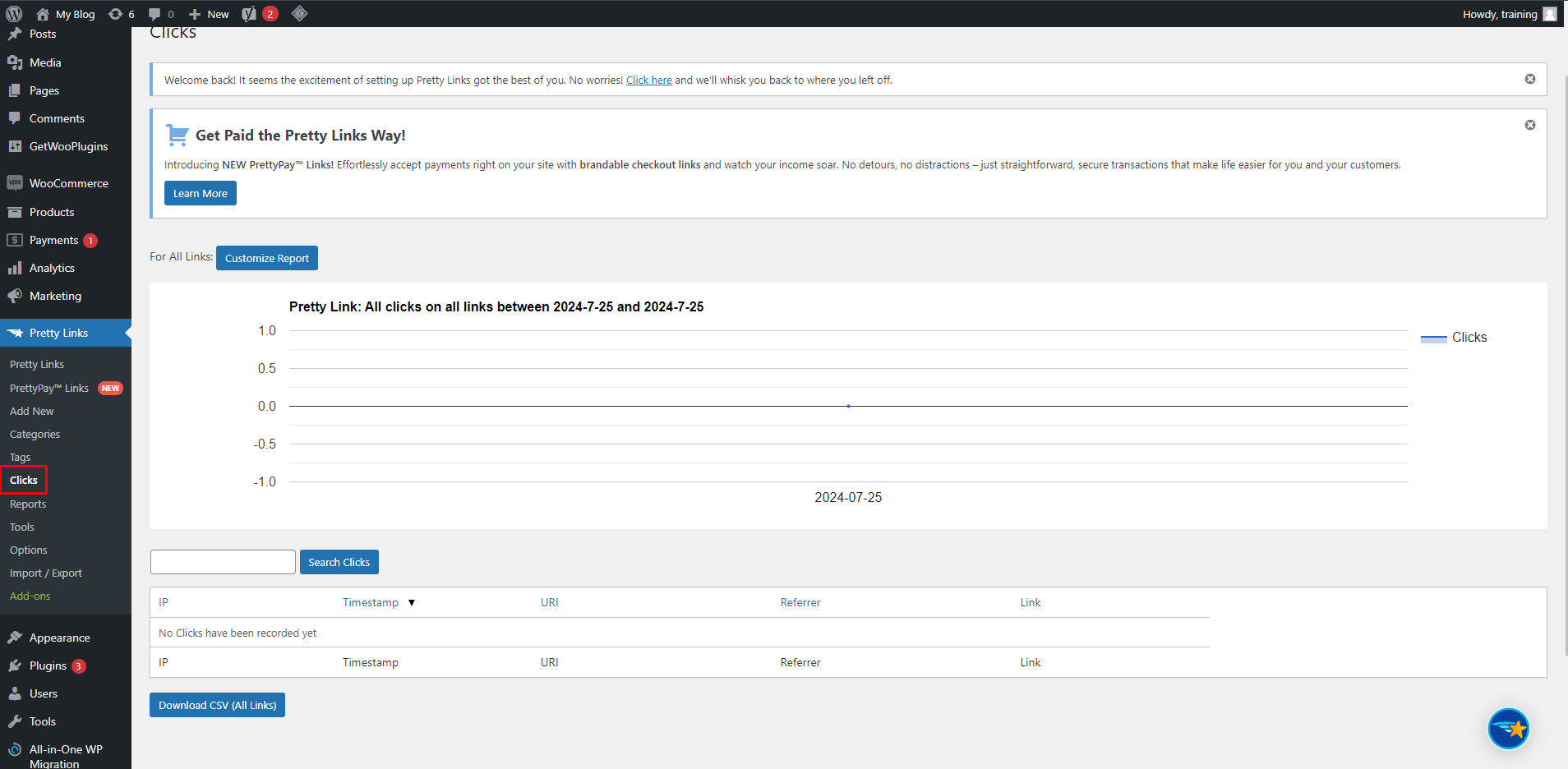Close the Get Paid PrettyPay notice
This screenshot has height=769, width=1568.
coord(1529,125)
